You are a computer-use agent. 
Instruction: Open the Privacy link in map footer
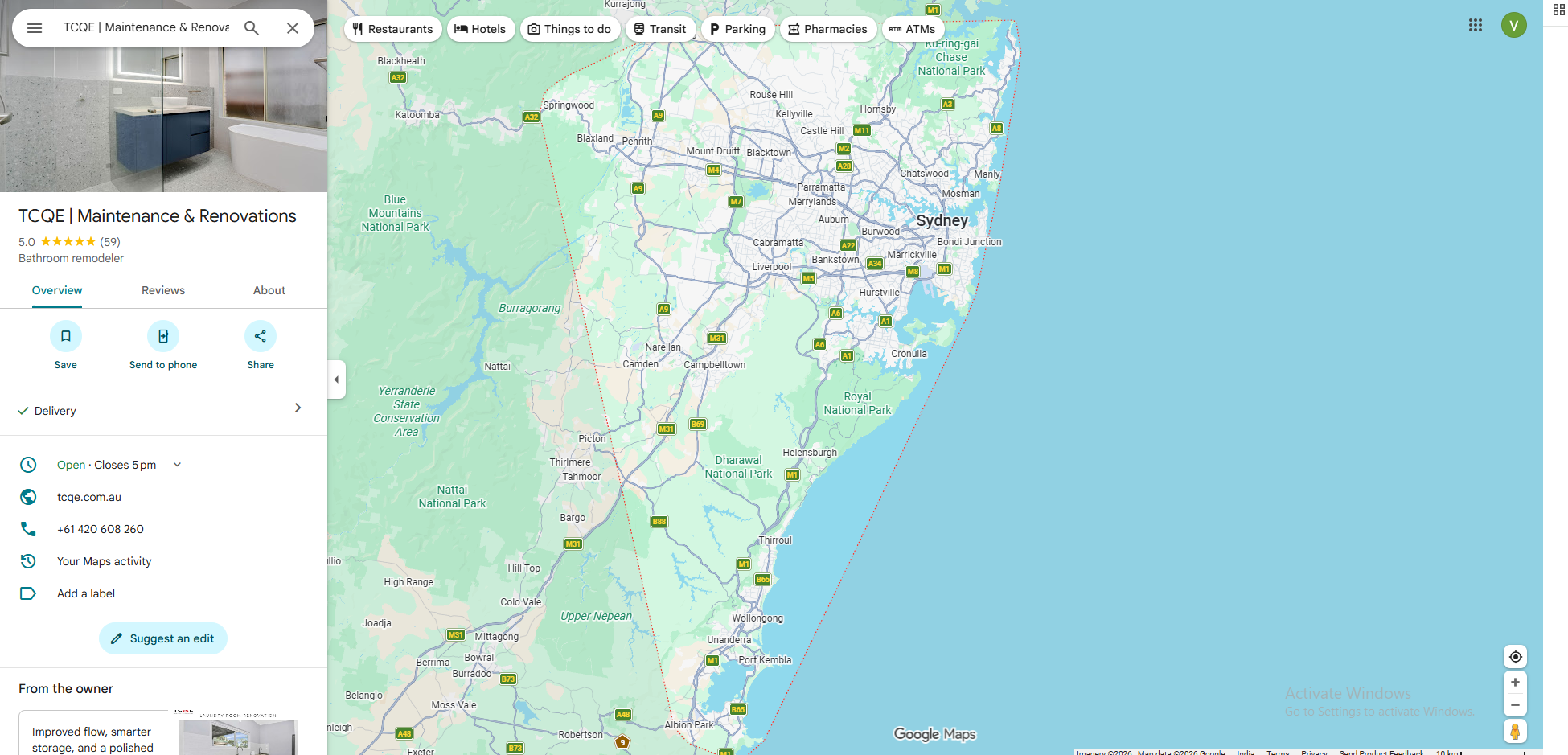1314,753
